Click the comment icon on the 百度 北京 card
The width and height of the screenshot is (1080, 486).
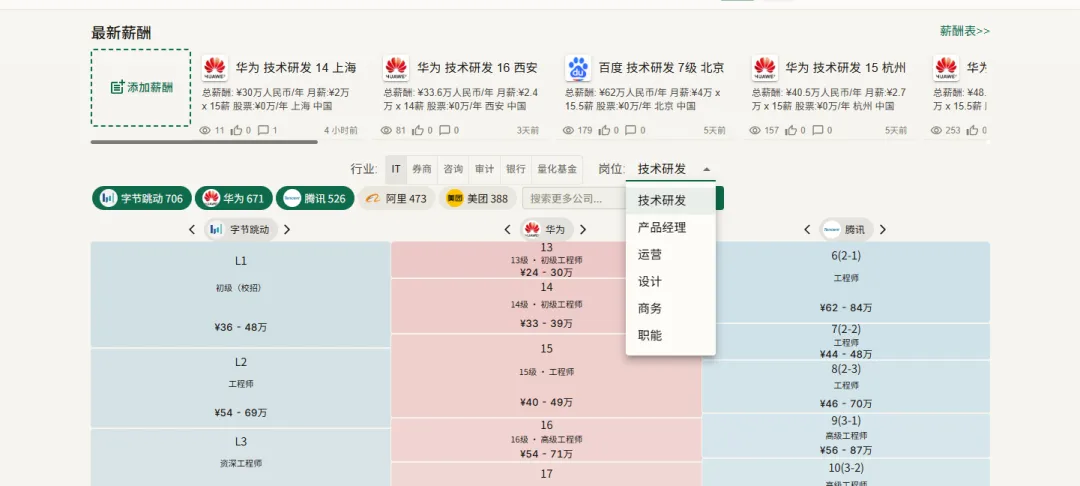631,130
